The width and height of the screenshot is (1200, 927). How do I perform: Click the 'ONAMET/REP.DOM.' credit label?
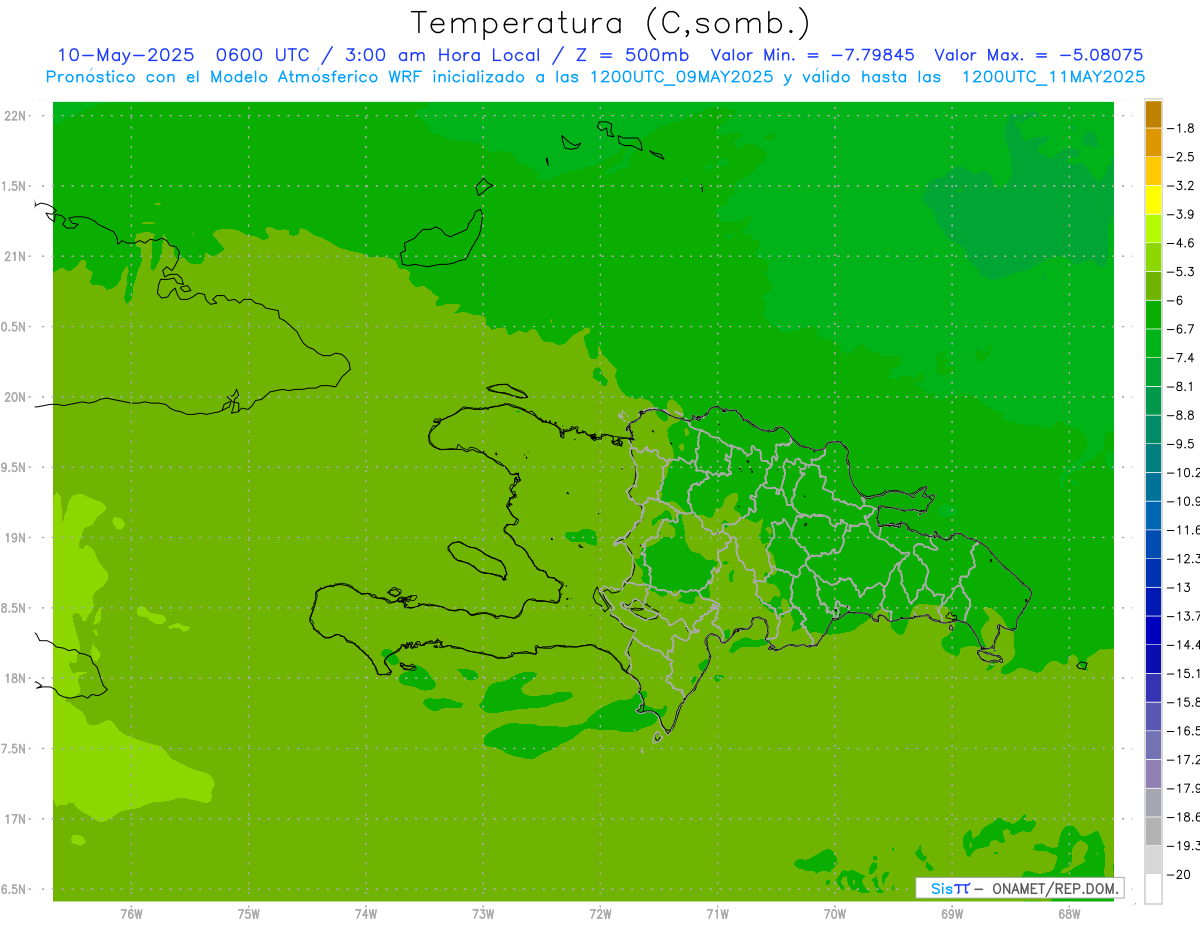click(1054, 889)
